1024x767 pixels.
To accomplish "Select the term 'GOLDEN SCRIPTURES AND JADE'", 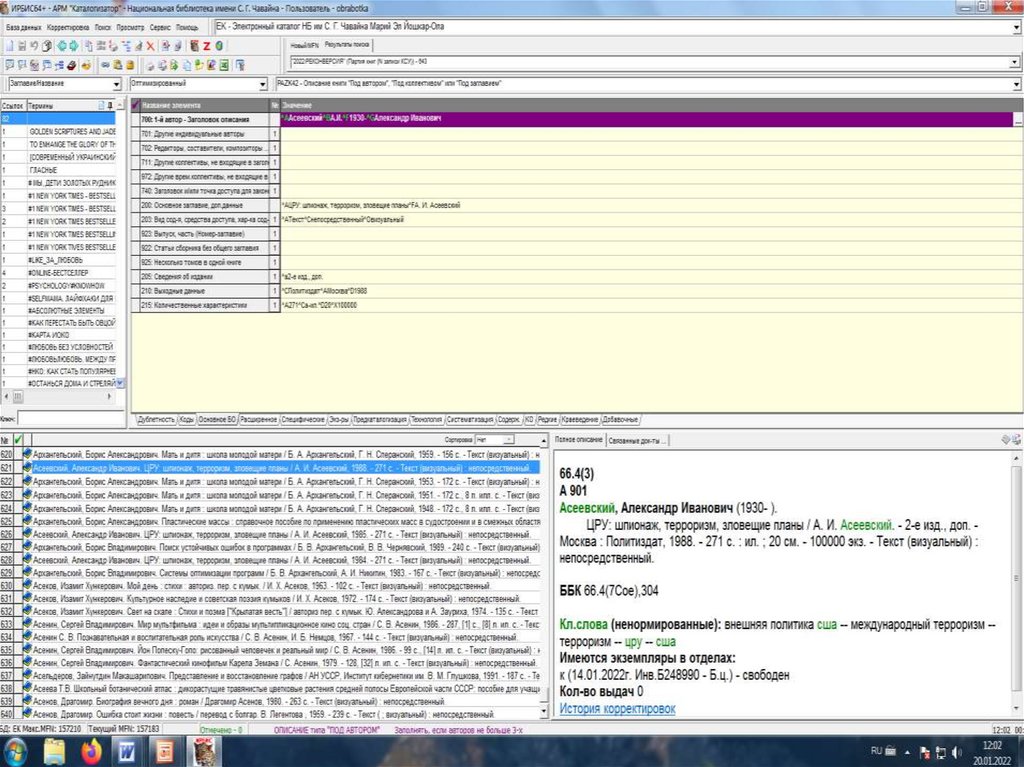I will point(72,131).
